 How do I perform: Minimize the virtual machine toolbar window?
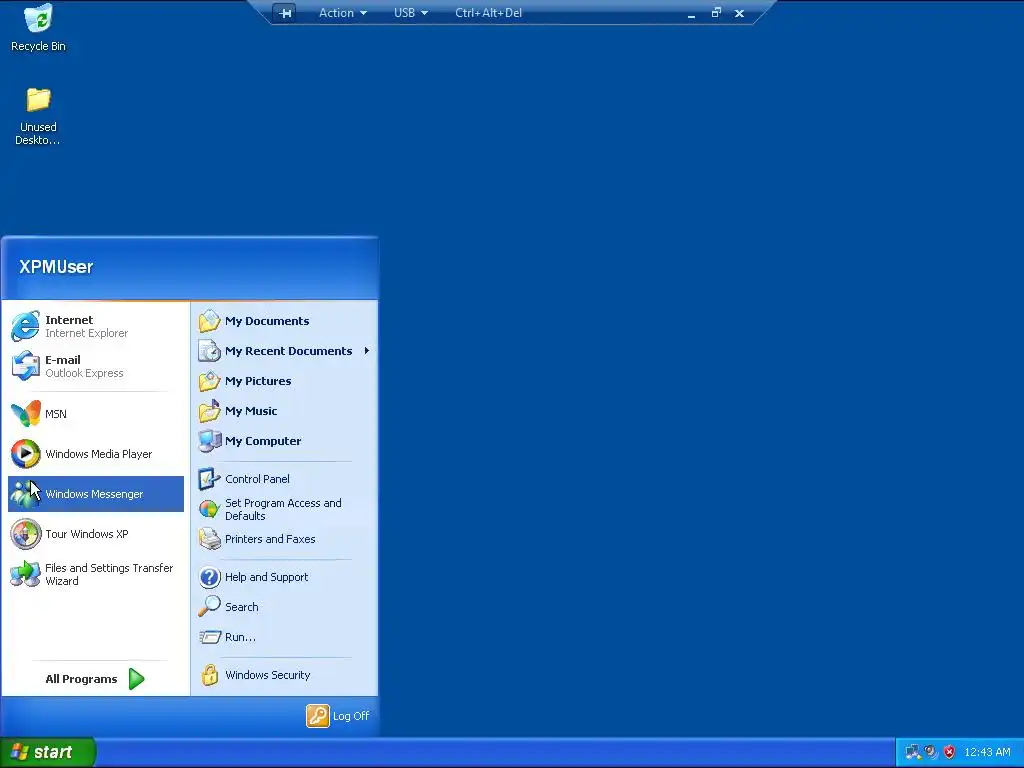point(691,13)
